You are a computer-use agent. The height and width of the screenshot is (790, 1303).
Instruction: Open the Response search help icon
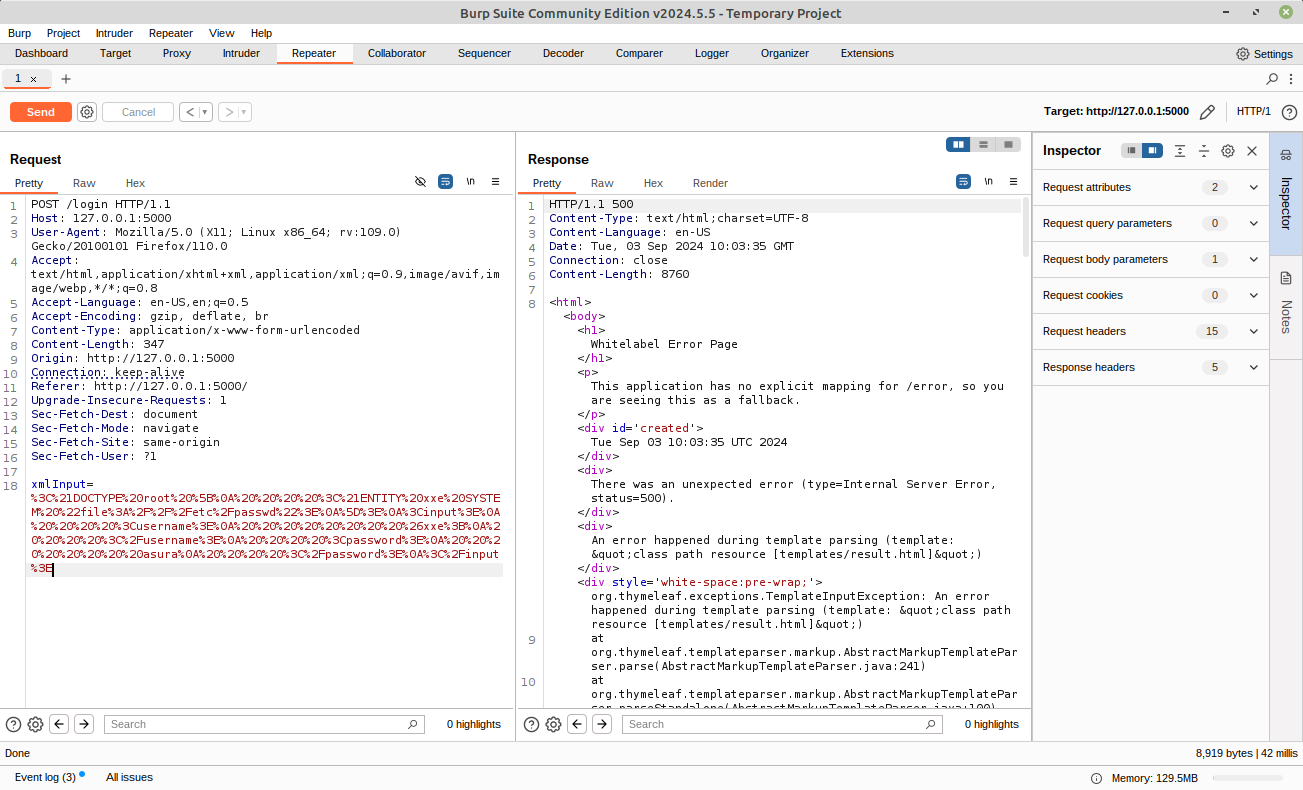[x=531, y=724]
